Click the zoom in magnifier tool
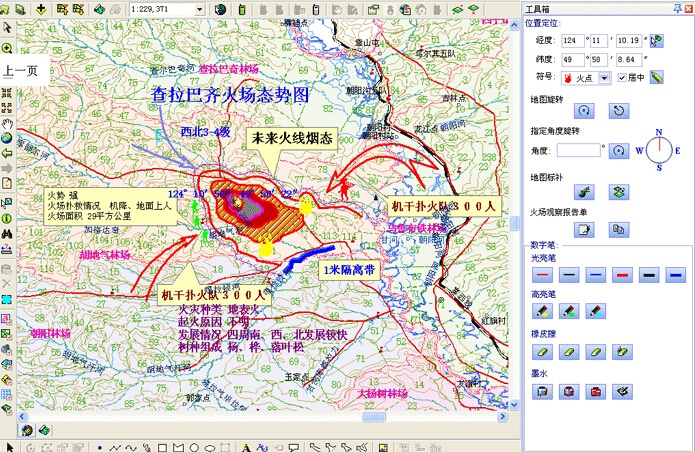Image resolution: width=695 pixels, height=452 pixels. [x=7, y=48]
